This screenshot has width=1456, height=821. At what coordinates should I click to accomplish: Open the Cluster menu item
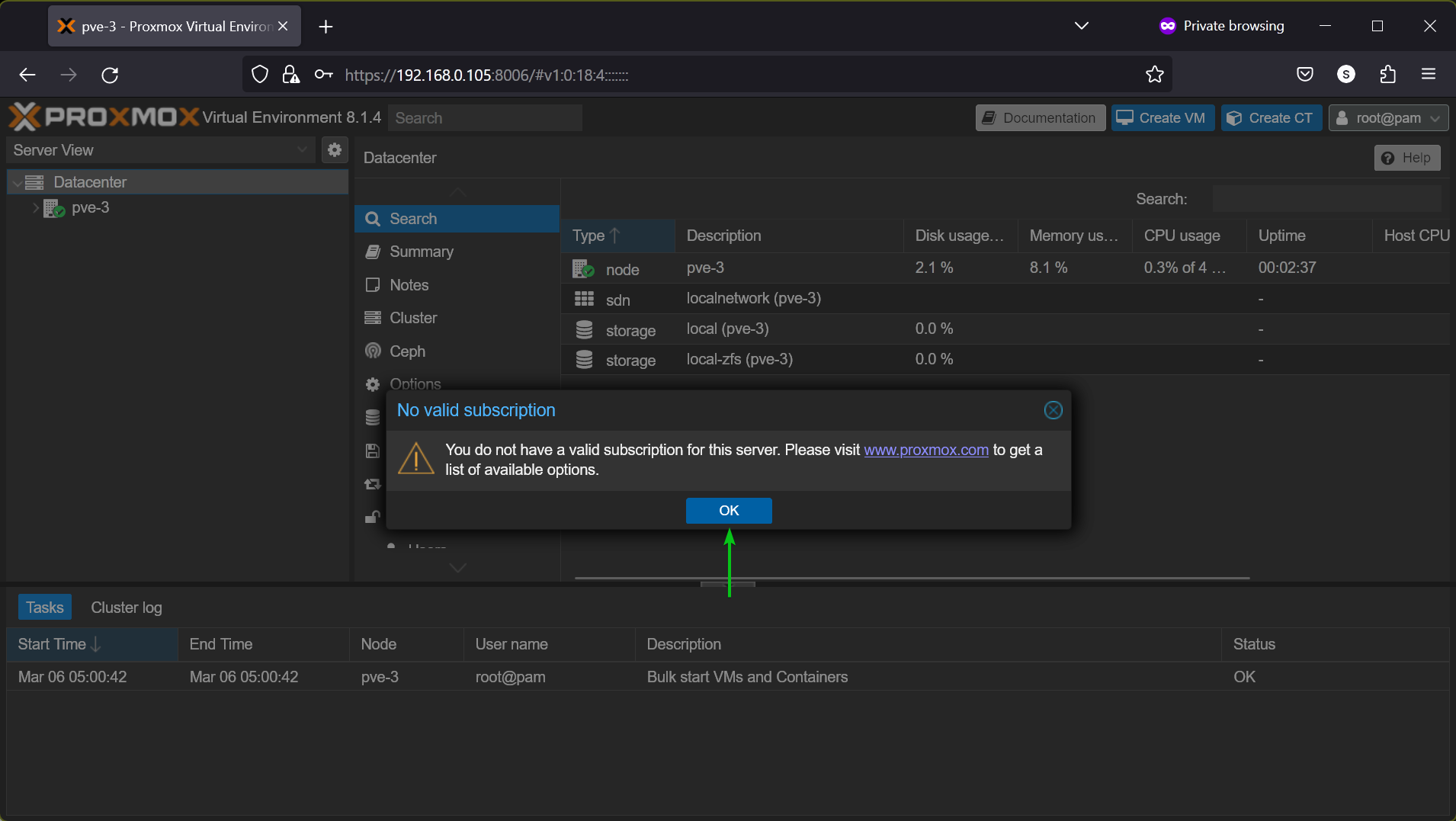tap(457, 318)
